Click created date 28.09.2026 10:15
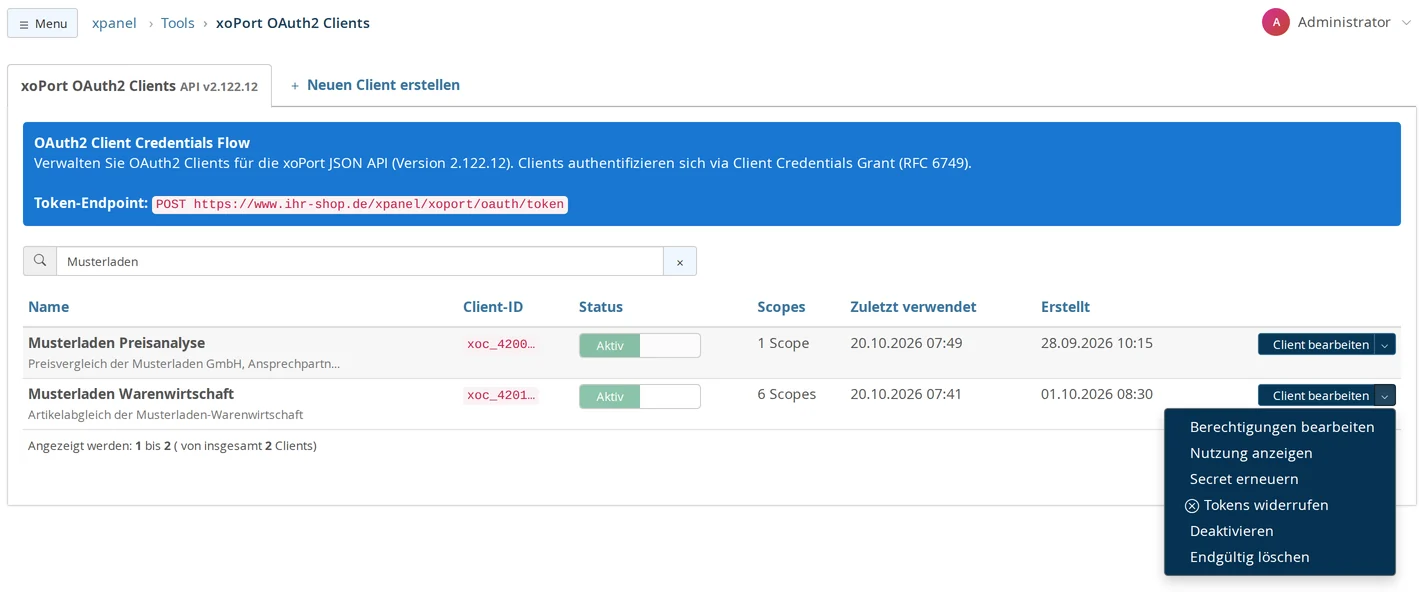Viewport: 1424px width, 592px height. click(x=1097, y=343)
